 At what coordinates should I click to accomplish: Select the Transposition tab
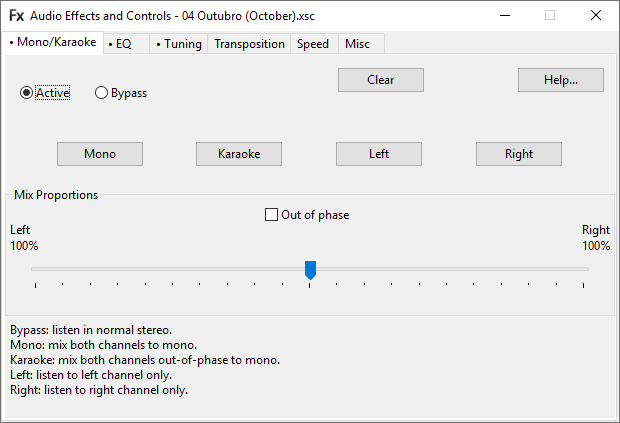point(249,44)
